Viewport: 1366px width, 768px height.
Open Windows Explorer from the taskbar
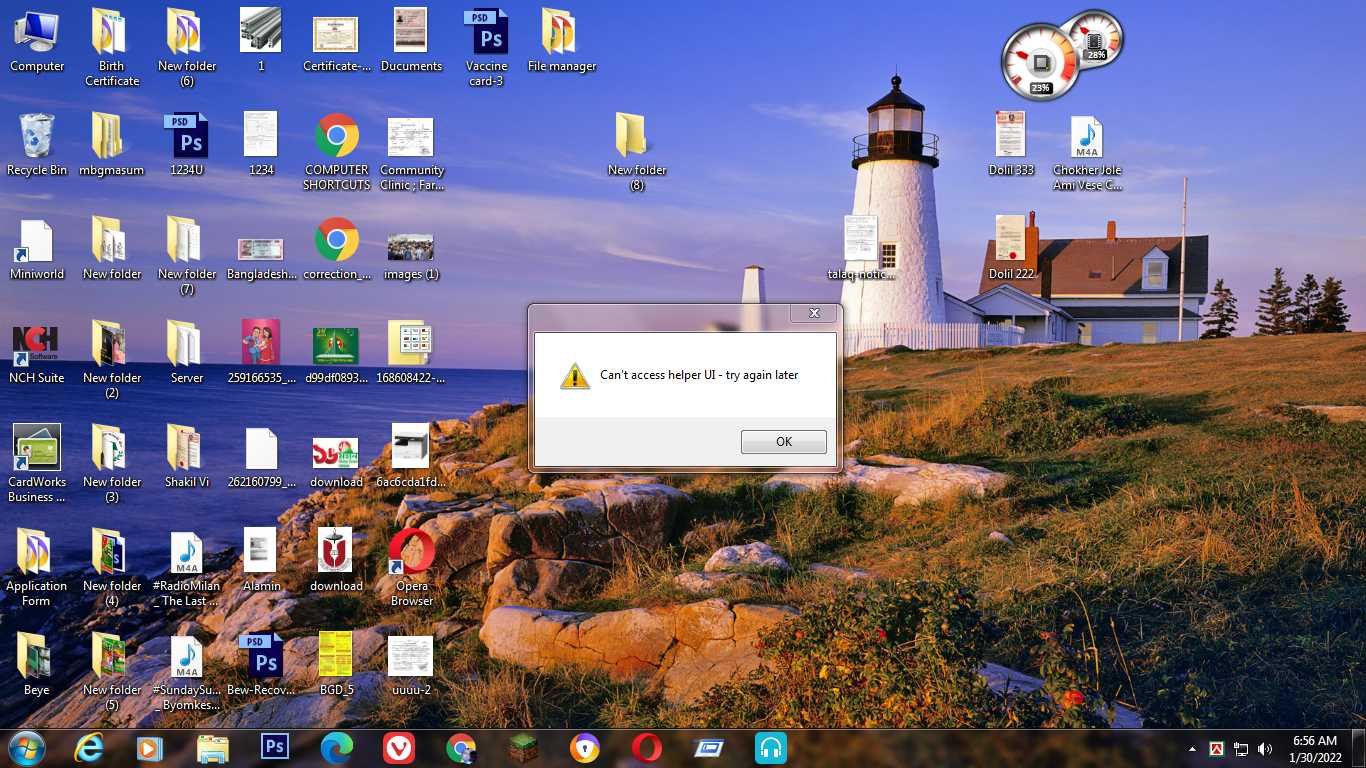coord(212,748)
